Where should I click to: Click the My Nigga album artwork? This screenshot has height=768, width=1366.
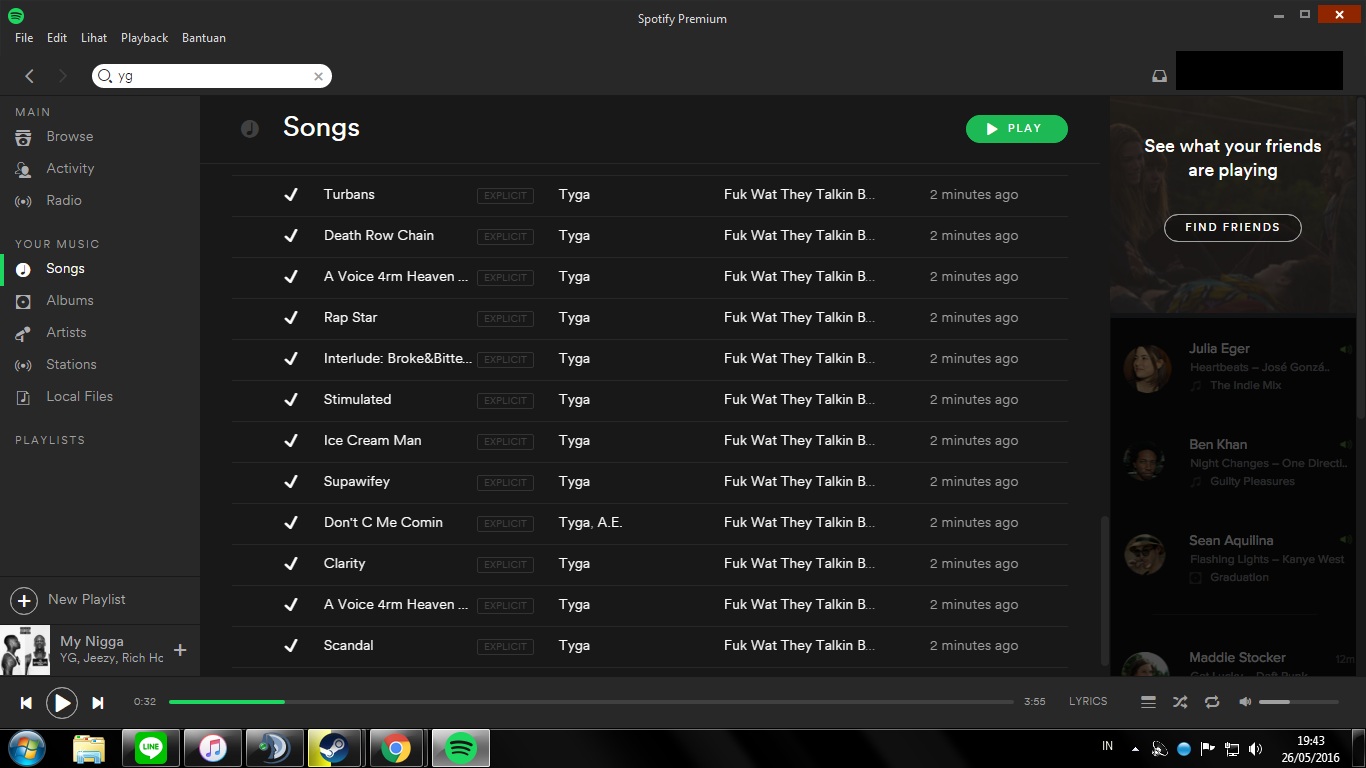point(25,650)
